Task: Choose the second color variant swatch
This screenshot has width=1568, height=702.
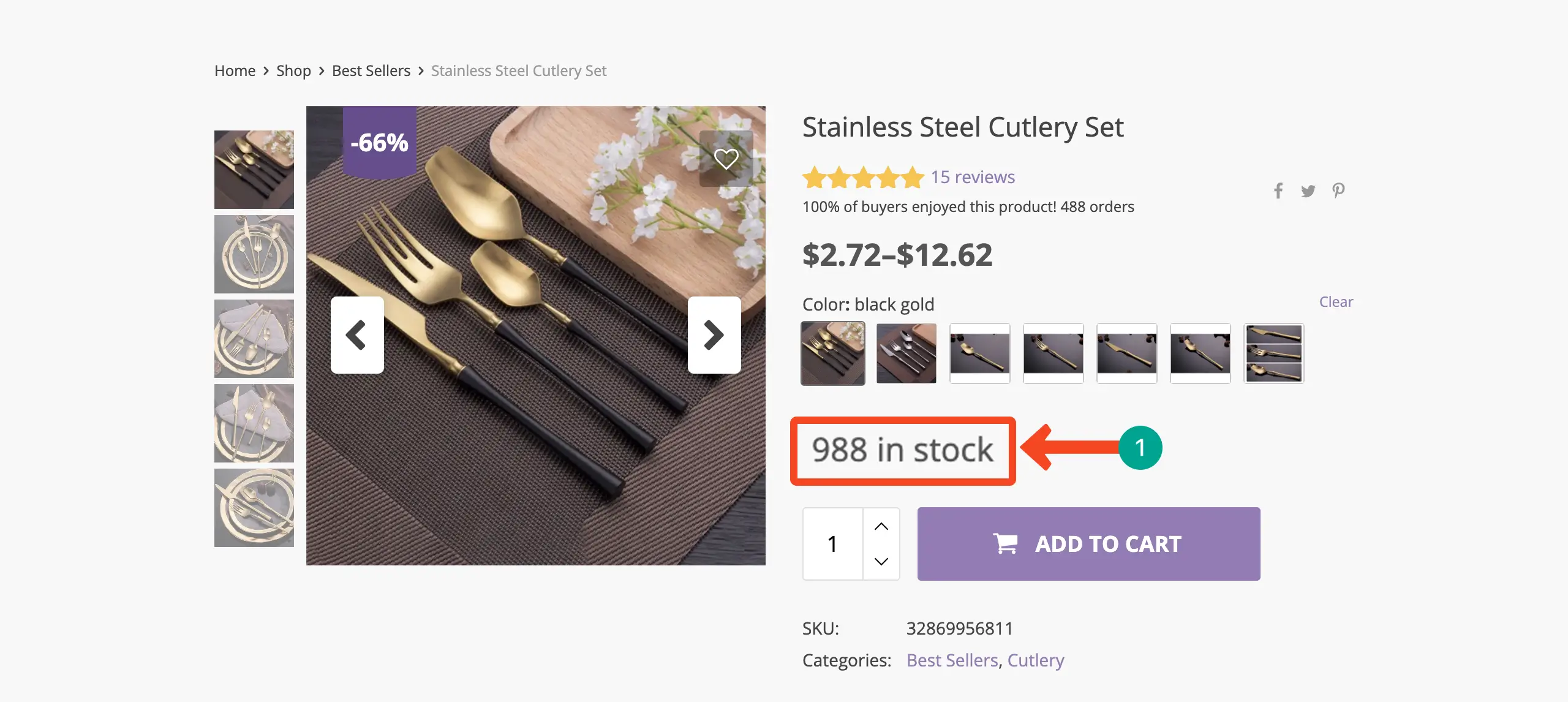Action: (907, 353)
